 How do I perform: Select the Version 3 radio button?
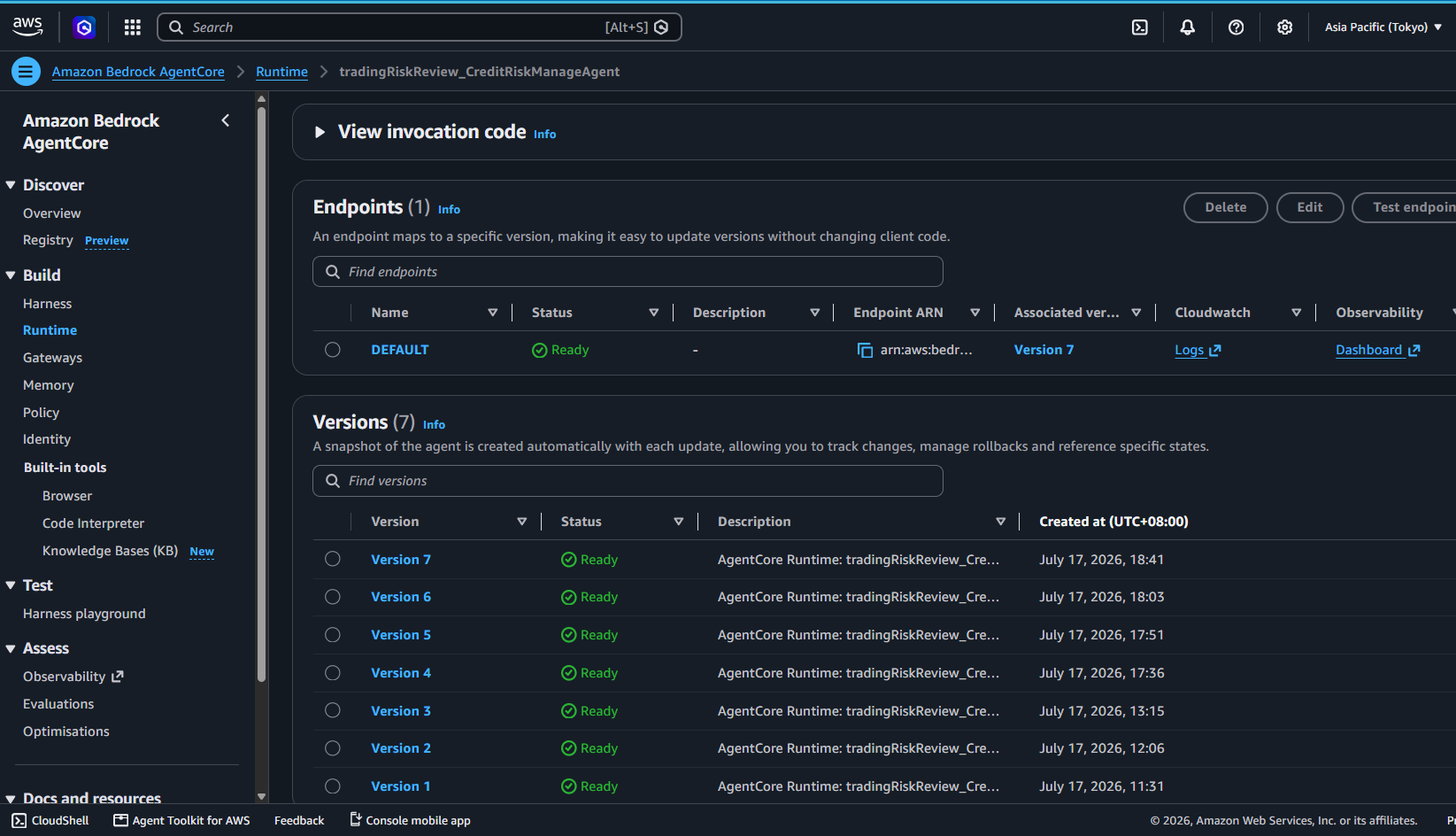(x=333, y=710)
